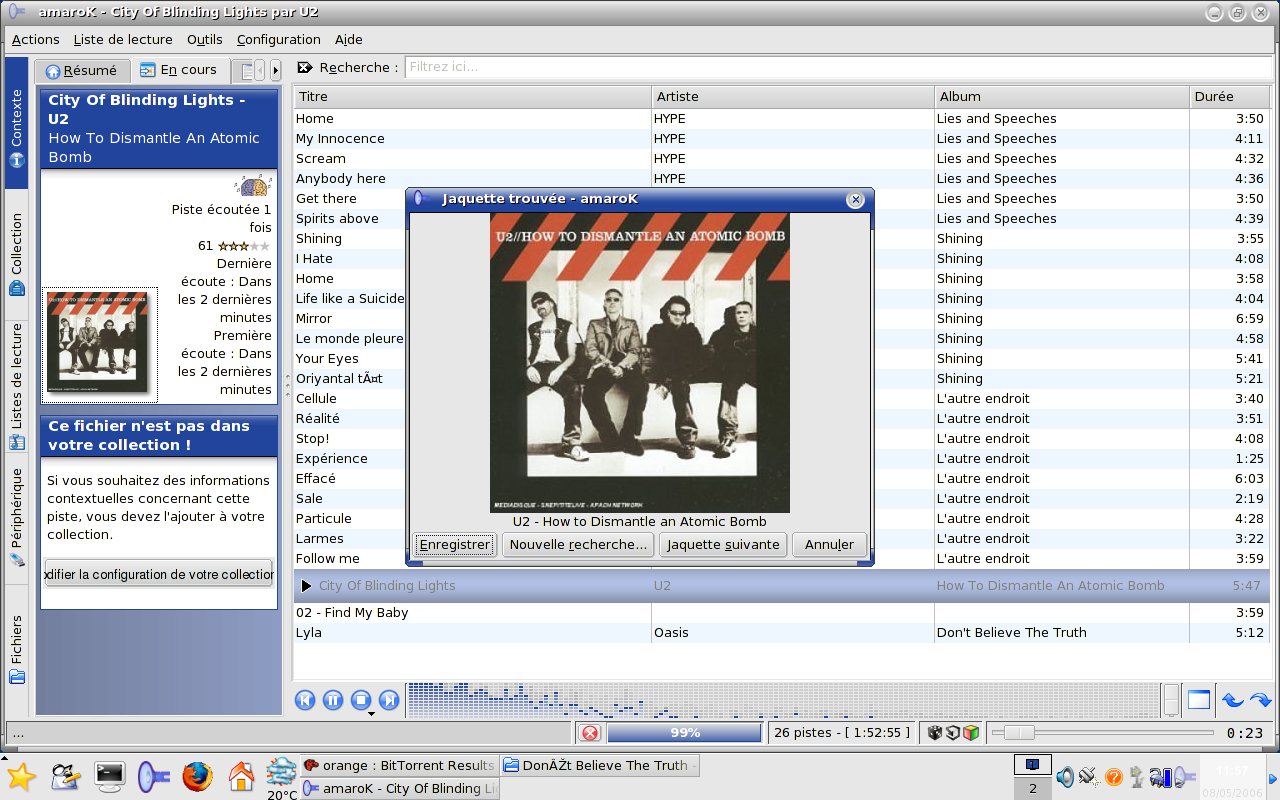The image size is (1280, 800).
Task: Open the home folder icon in the panel
Action: pyautogui.click(x=241, y=776)
